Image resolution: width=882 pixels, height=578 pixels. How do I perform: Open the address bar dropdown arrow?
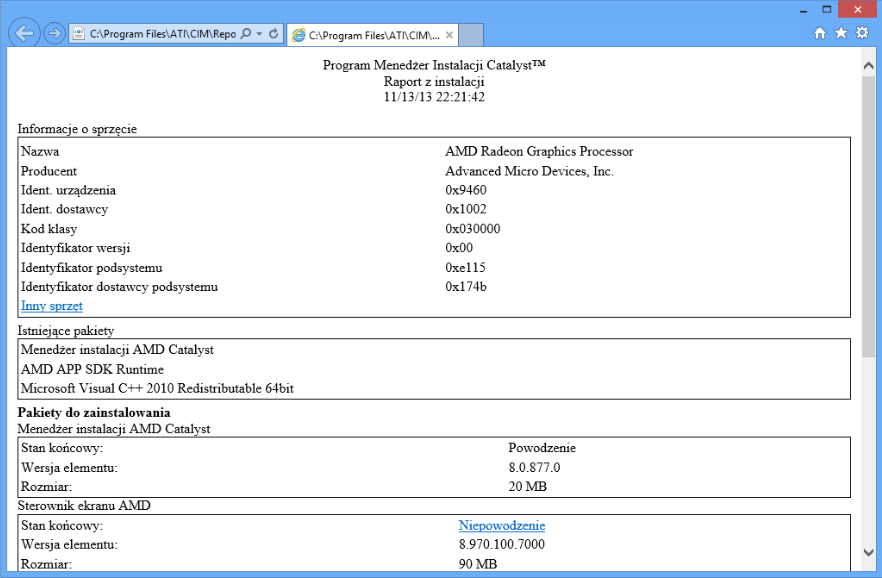coord(259,34)
